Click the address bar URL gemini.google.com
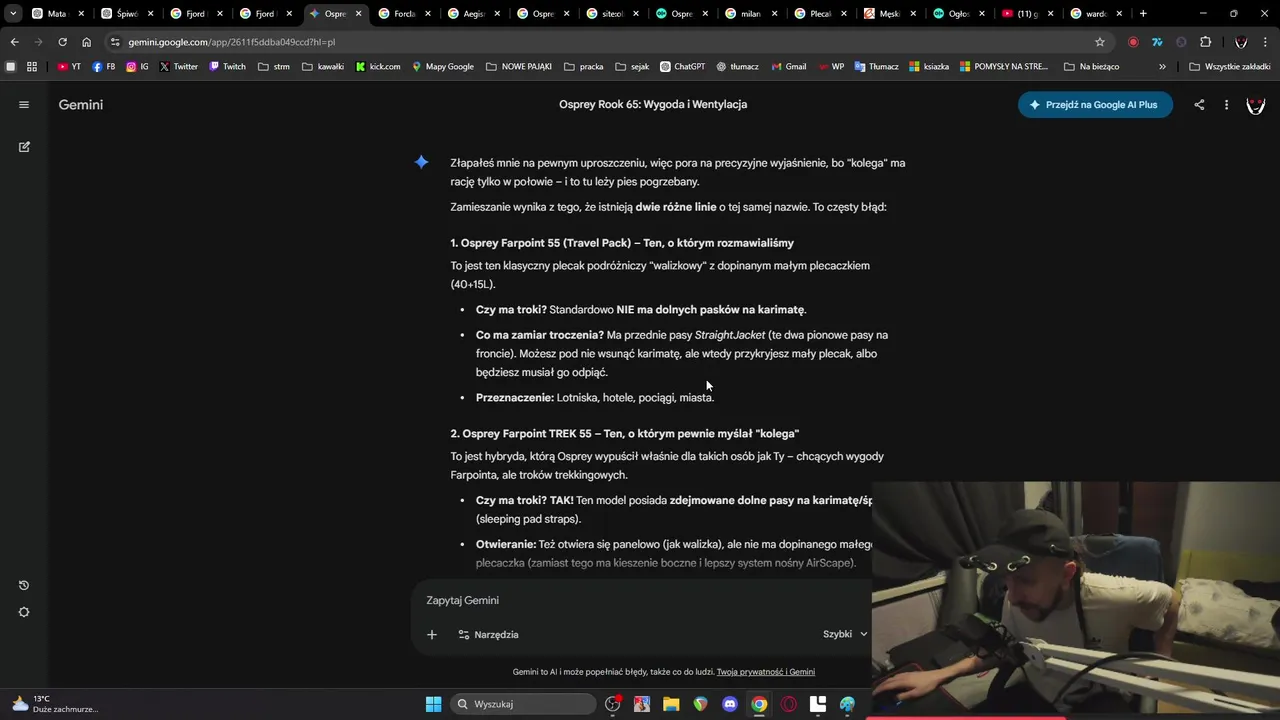This screenshot has width=1280, height=720. point(231,42)
